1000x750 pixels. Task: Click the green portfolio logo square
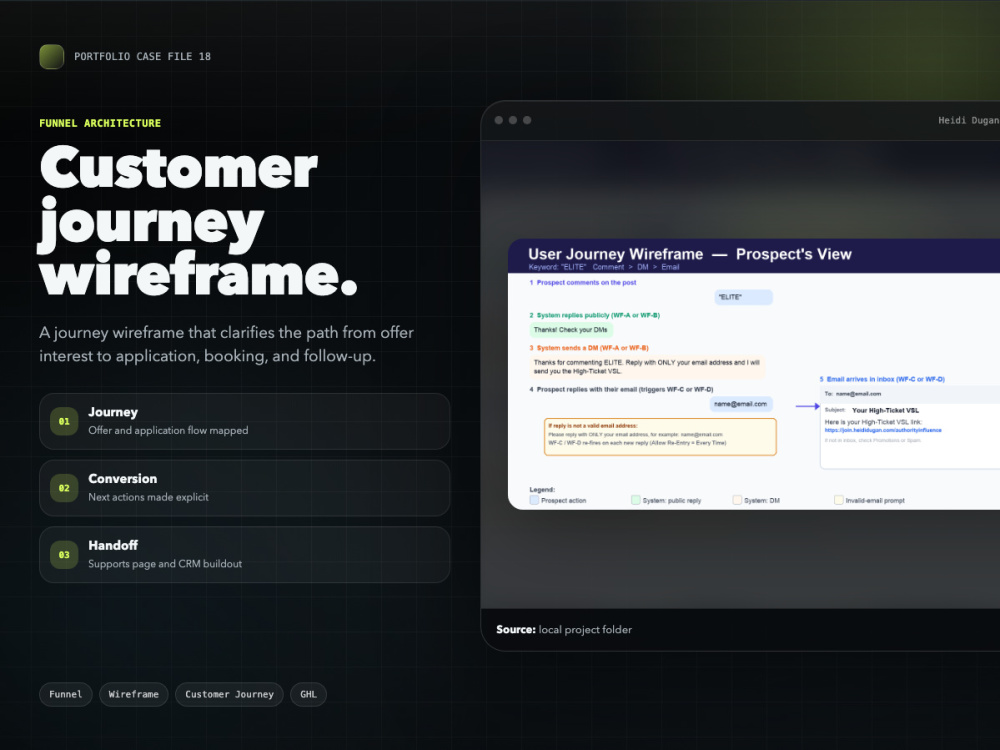(52, 57)
